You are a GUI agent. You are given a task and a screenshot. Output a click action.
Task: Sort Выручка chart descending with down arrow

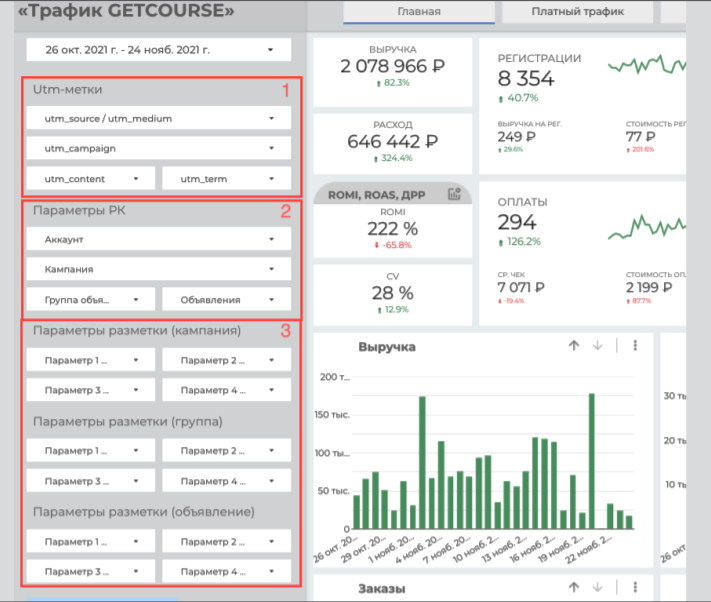point(598,345)
